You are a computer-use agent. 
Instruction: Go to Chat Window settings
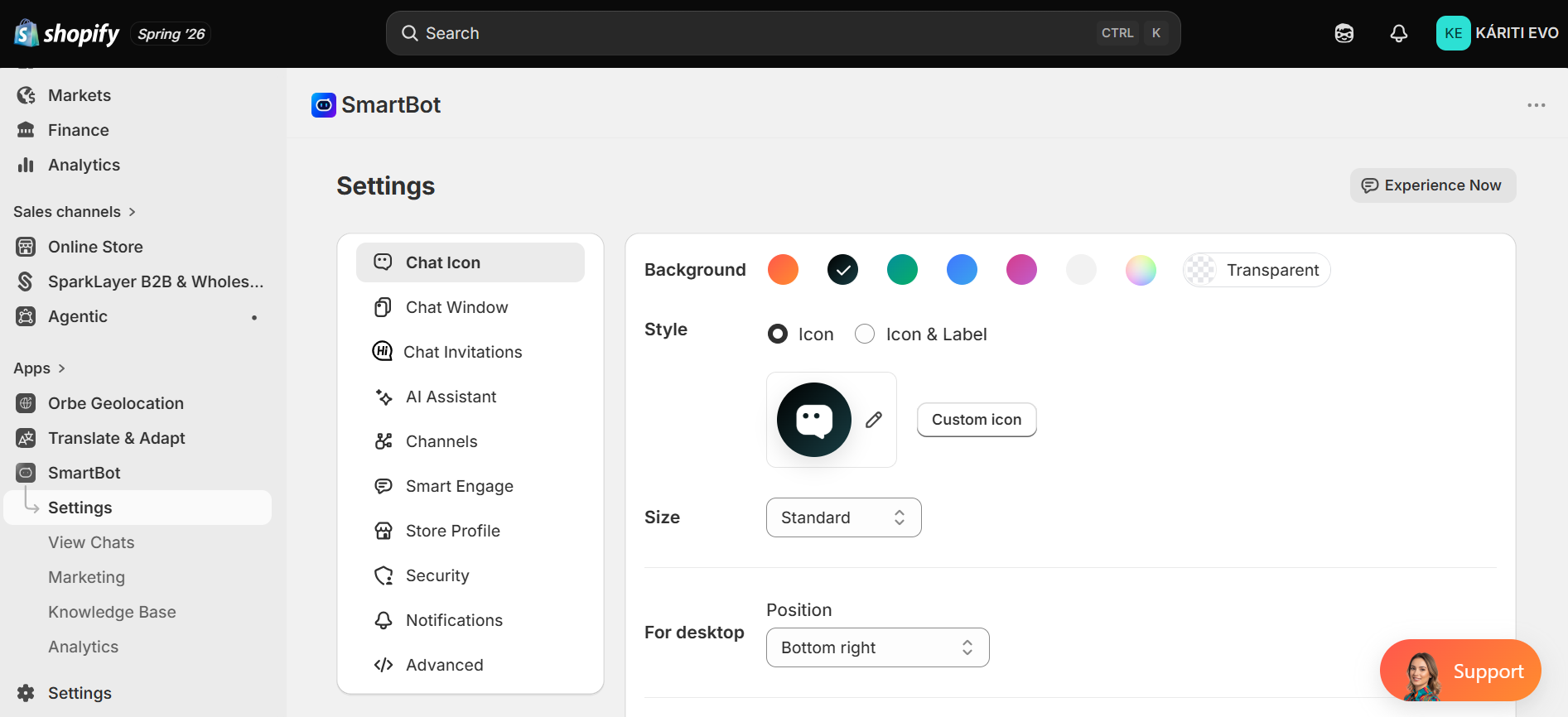pyautogui.click(x=470, y=307)
